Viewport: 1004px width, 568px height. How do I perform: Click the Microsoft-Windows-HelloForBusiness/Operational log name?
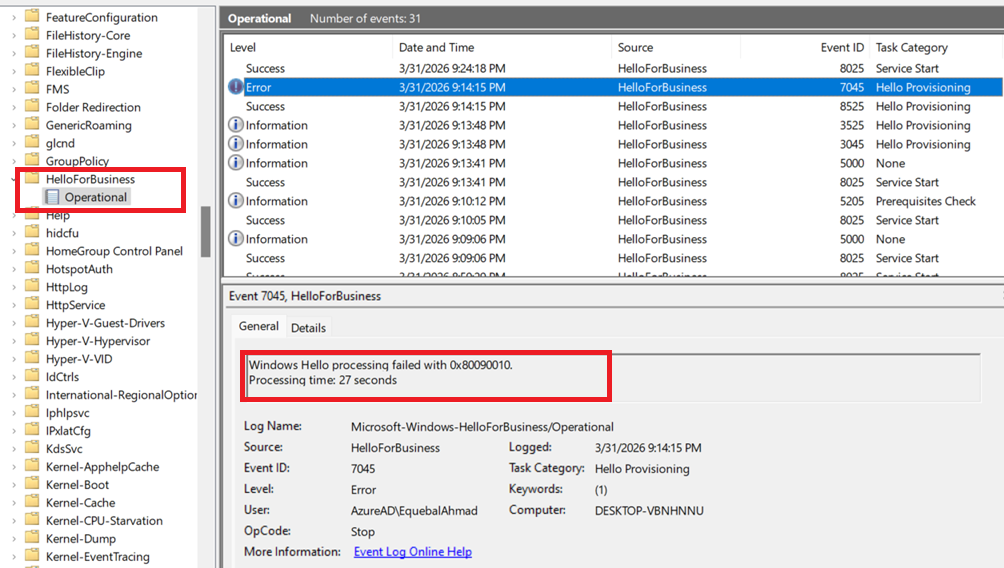(x=482, y=426)
